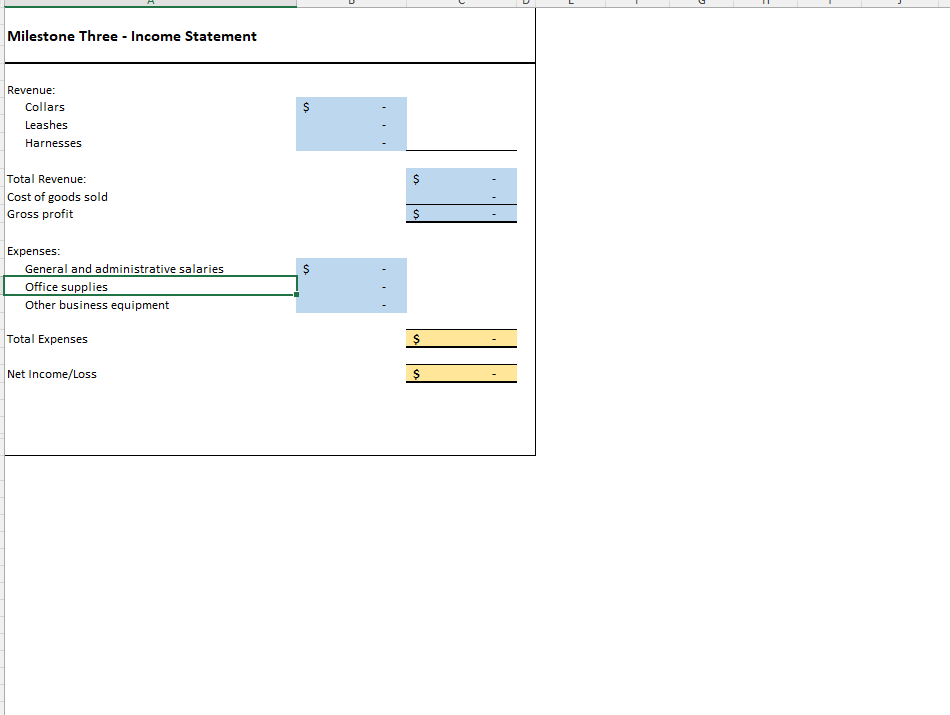Viewport: 950px width, 715px height.
Task: Select the Total Revenue value cell
Action: [461, 178]
